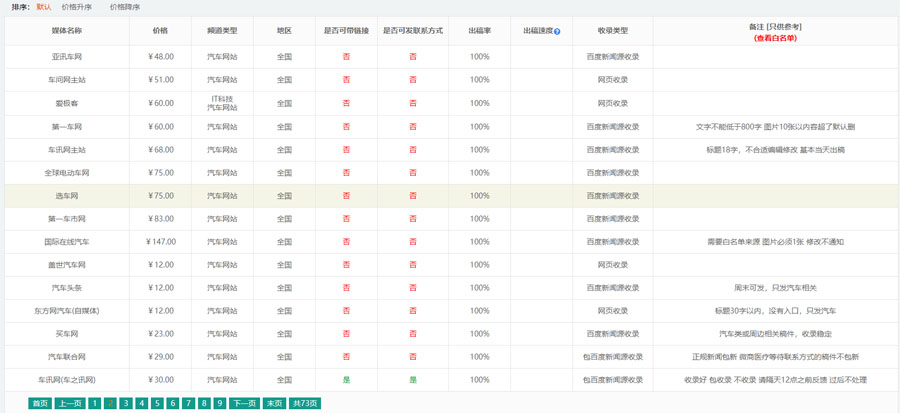Jump to the 末页 page
The height and width of the screenshot is (413, 900).
coord(273,403)
